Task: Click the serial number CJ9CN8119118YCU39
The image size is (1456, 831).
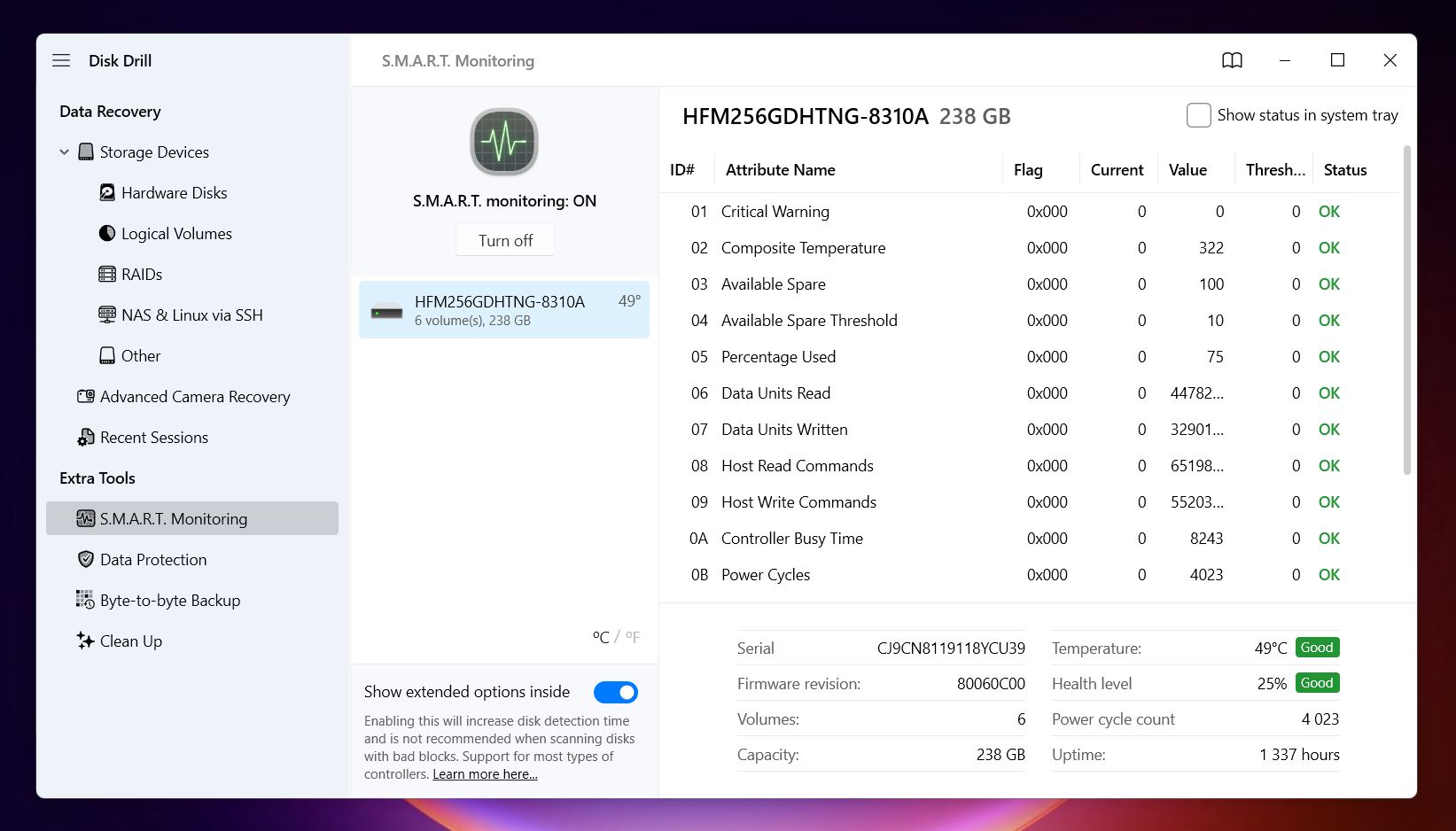Action: pos(951,648)
